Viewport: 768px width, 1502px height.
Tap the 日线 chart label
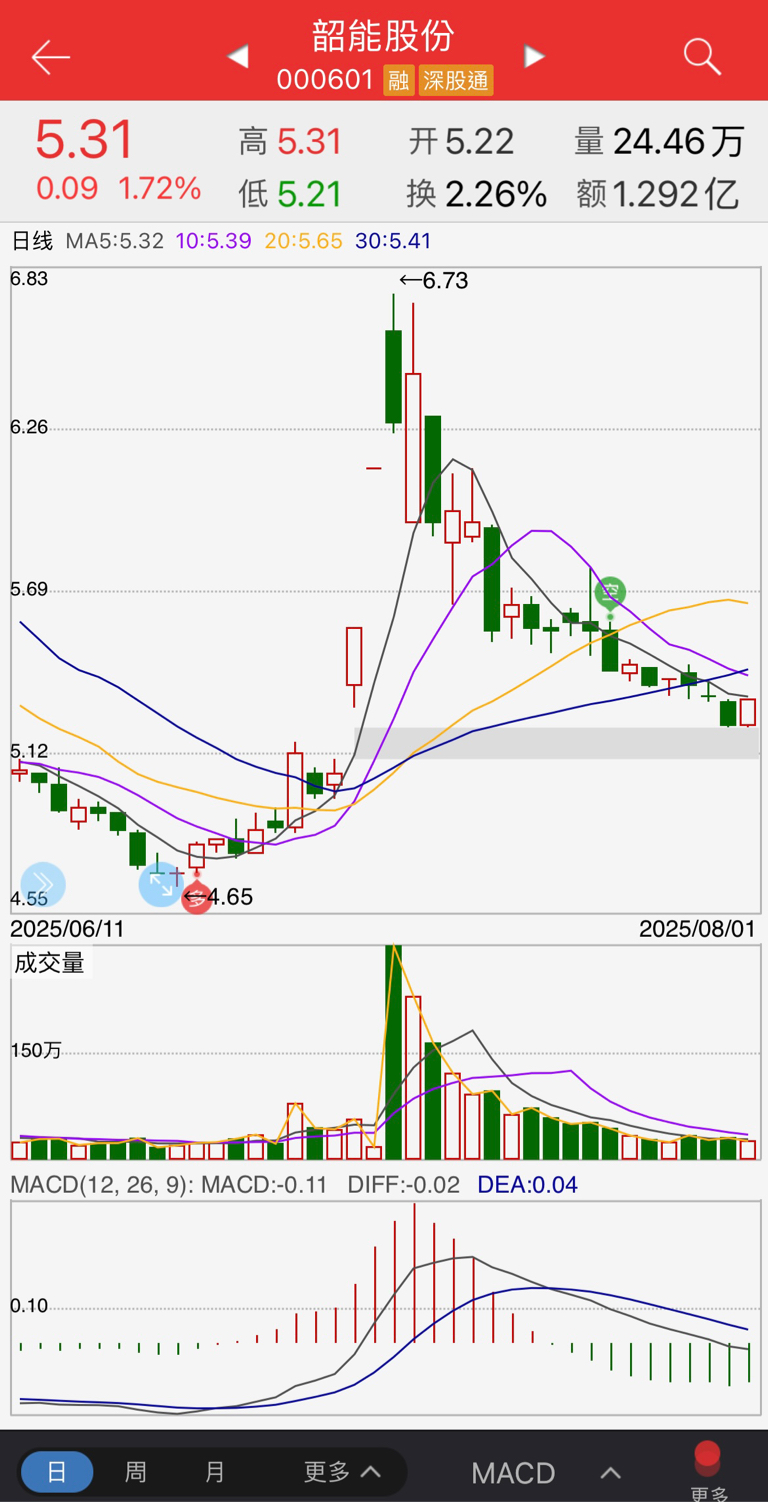[x=32, y=241]
